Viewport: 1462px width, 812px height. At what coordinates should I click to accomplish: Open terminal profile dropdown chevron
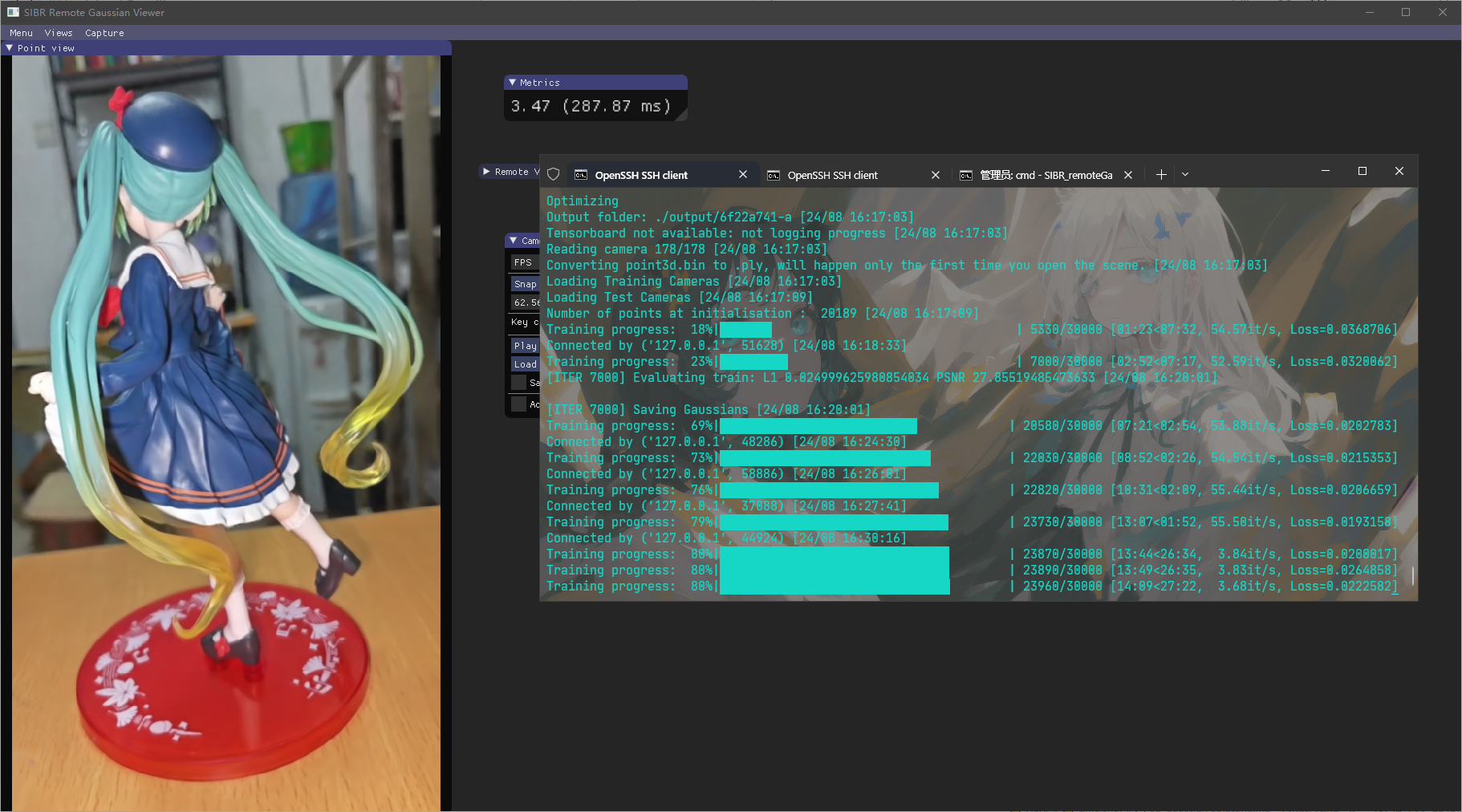(x=1185, y=174)
